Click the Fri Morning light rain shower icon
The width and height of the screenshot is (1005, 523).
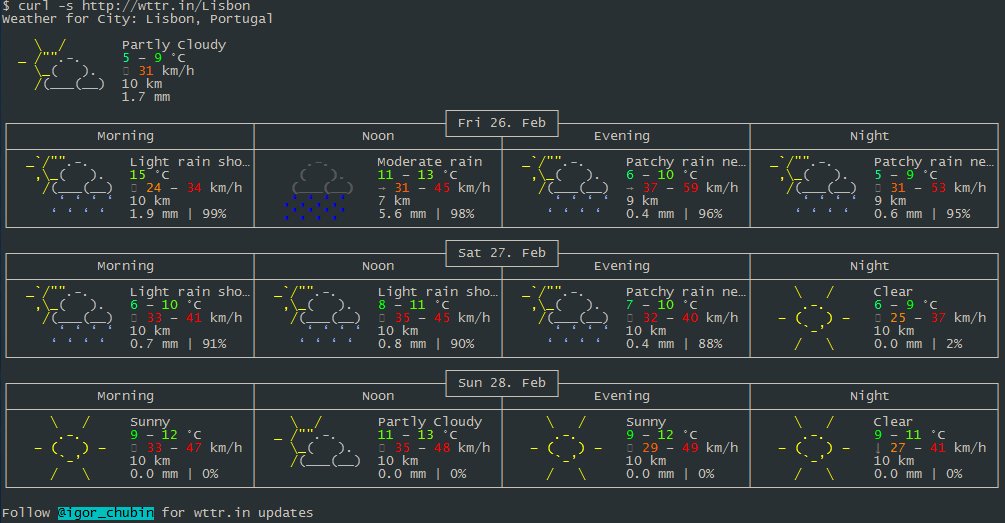(69, 184)
